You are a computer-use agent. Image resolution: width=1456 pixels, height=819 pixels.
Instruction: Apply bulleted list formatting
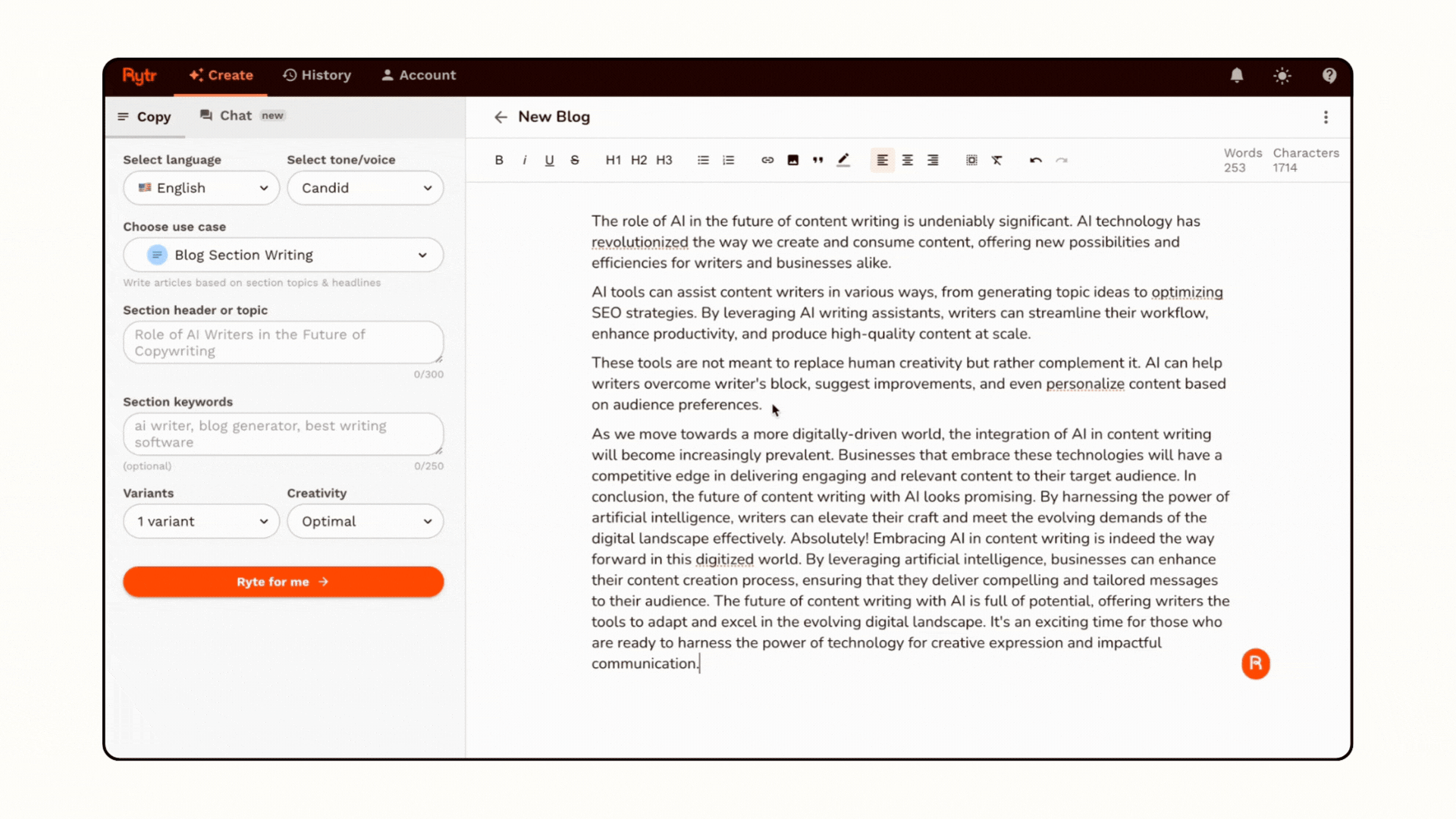(x=703, y=160)
